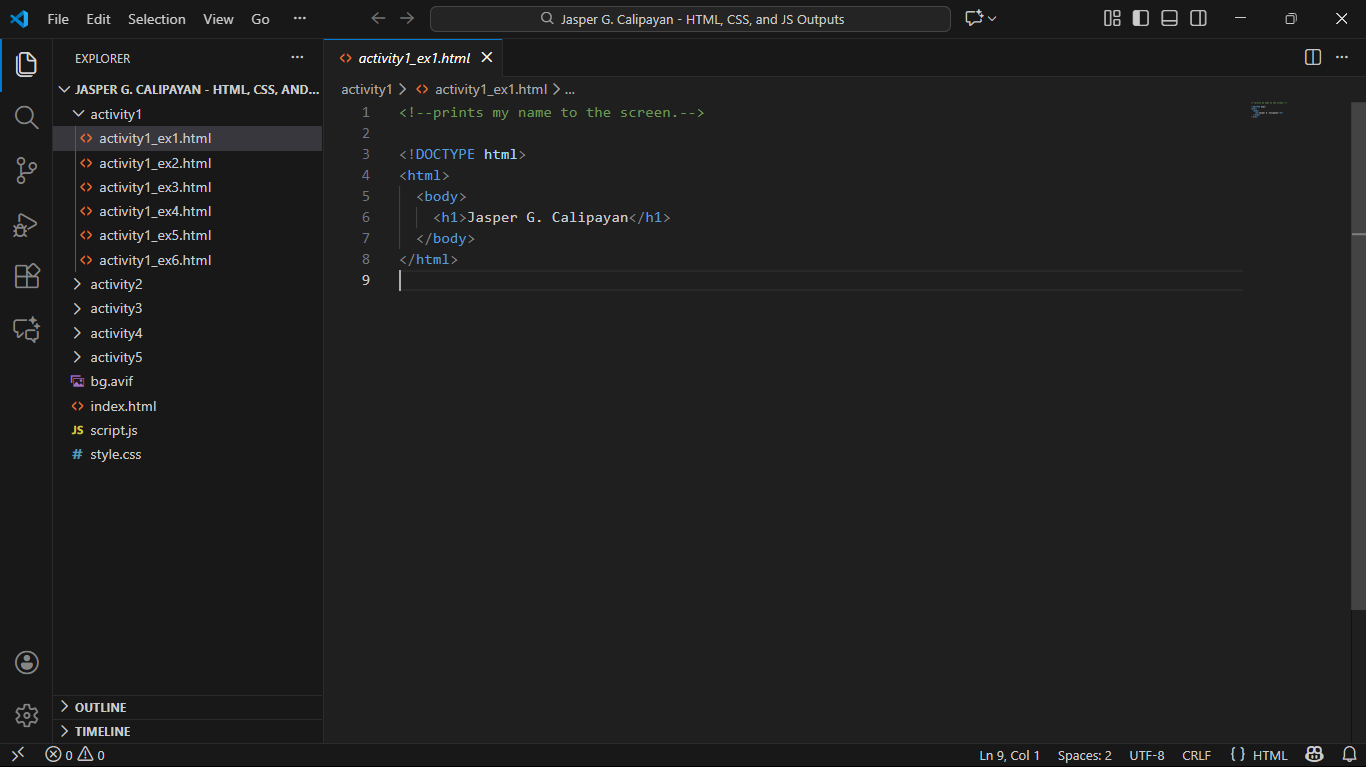
Task: Toggle the bottom panel visibility
Action: point(1169,19)
